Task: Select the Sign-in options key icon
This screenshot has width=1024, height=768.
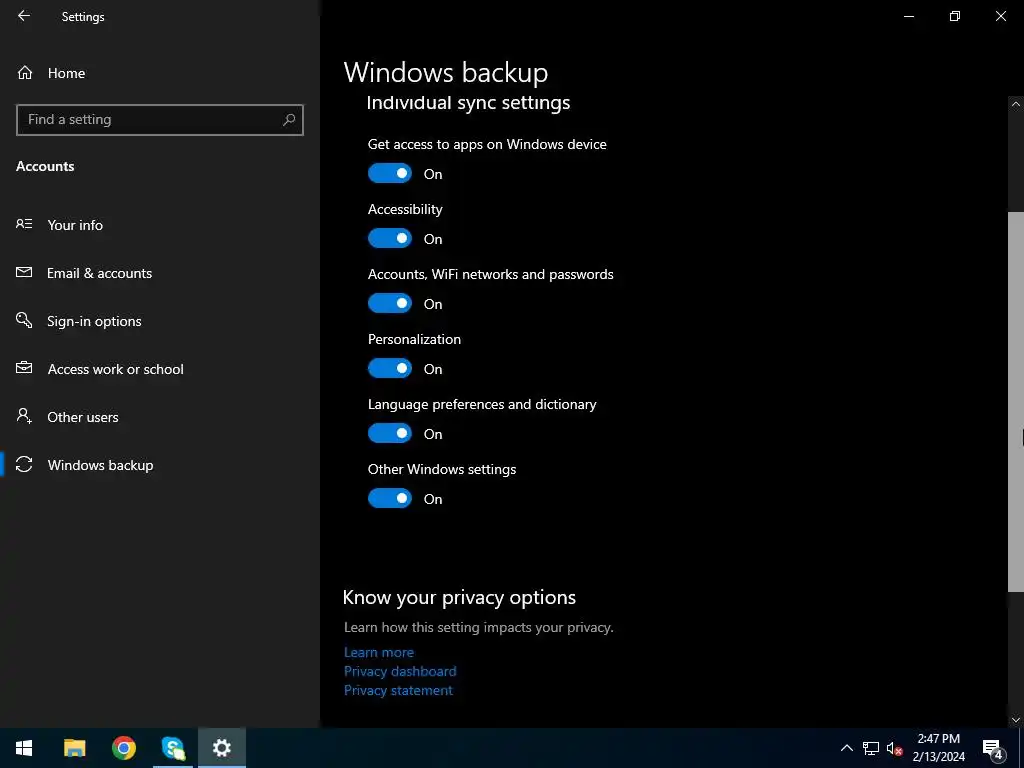Action: click(24, 320)
